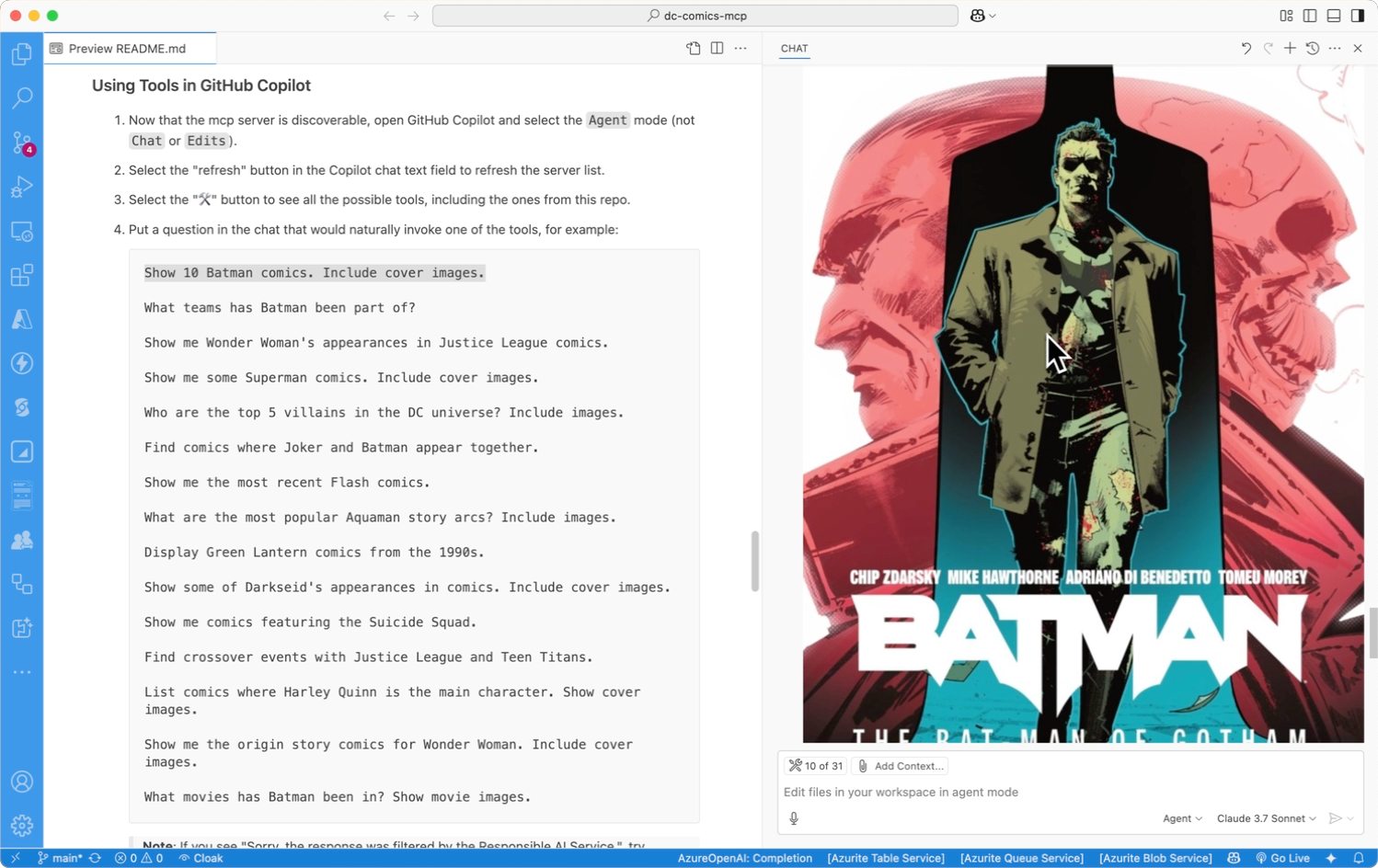Open the Explorer view in activity bar
This screenshot has width=1378, height=868.
[x=22, y=54]
